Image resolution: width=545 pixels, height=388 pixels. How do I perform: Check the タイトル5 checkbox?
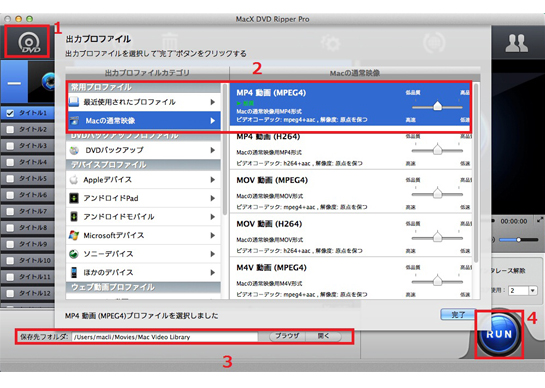coord(10,178)
